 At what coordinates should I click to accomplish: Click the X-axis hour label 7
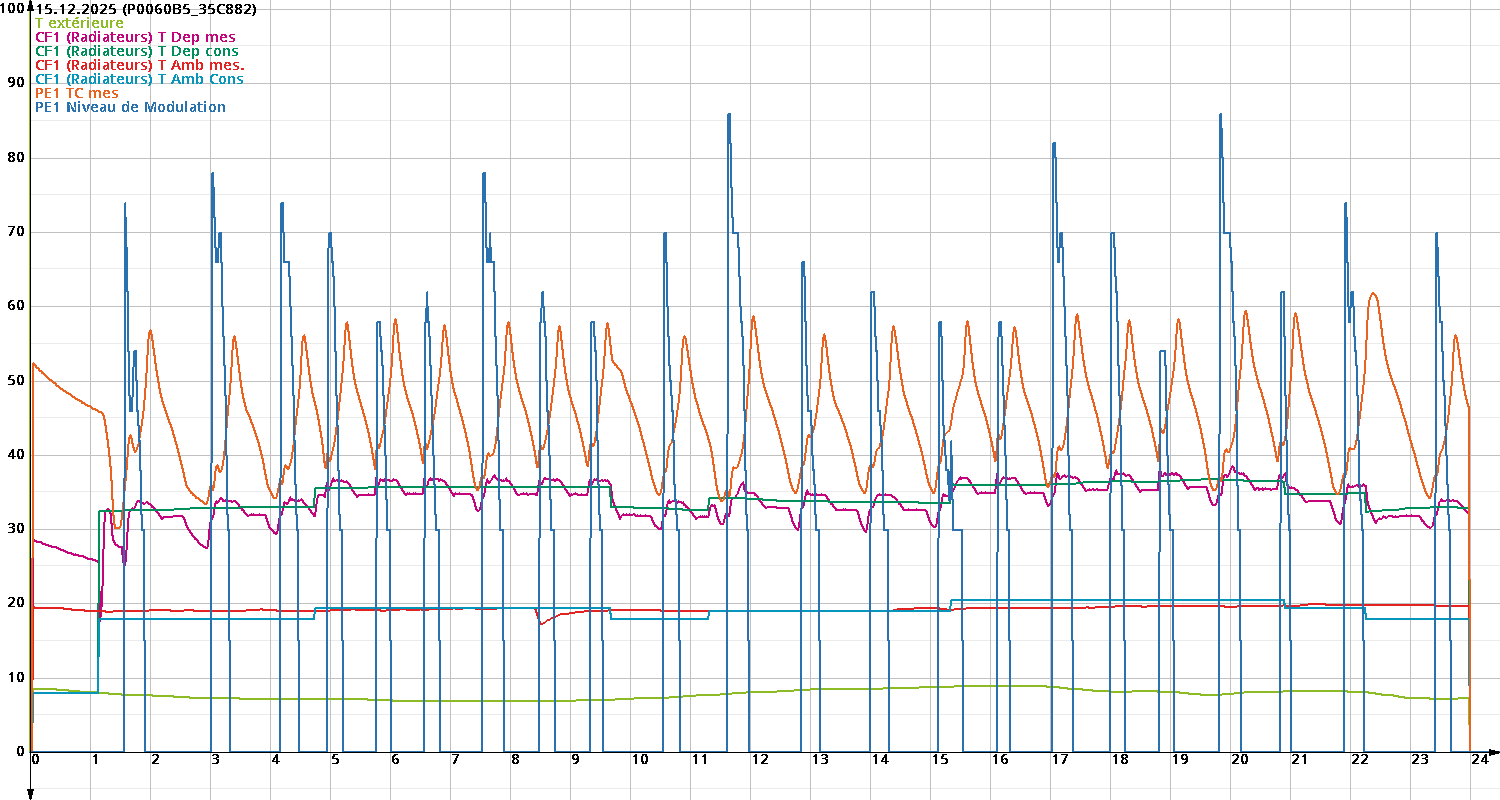(456, 760)
